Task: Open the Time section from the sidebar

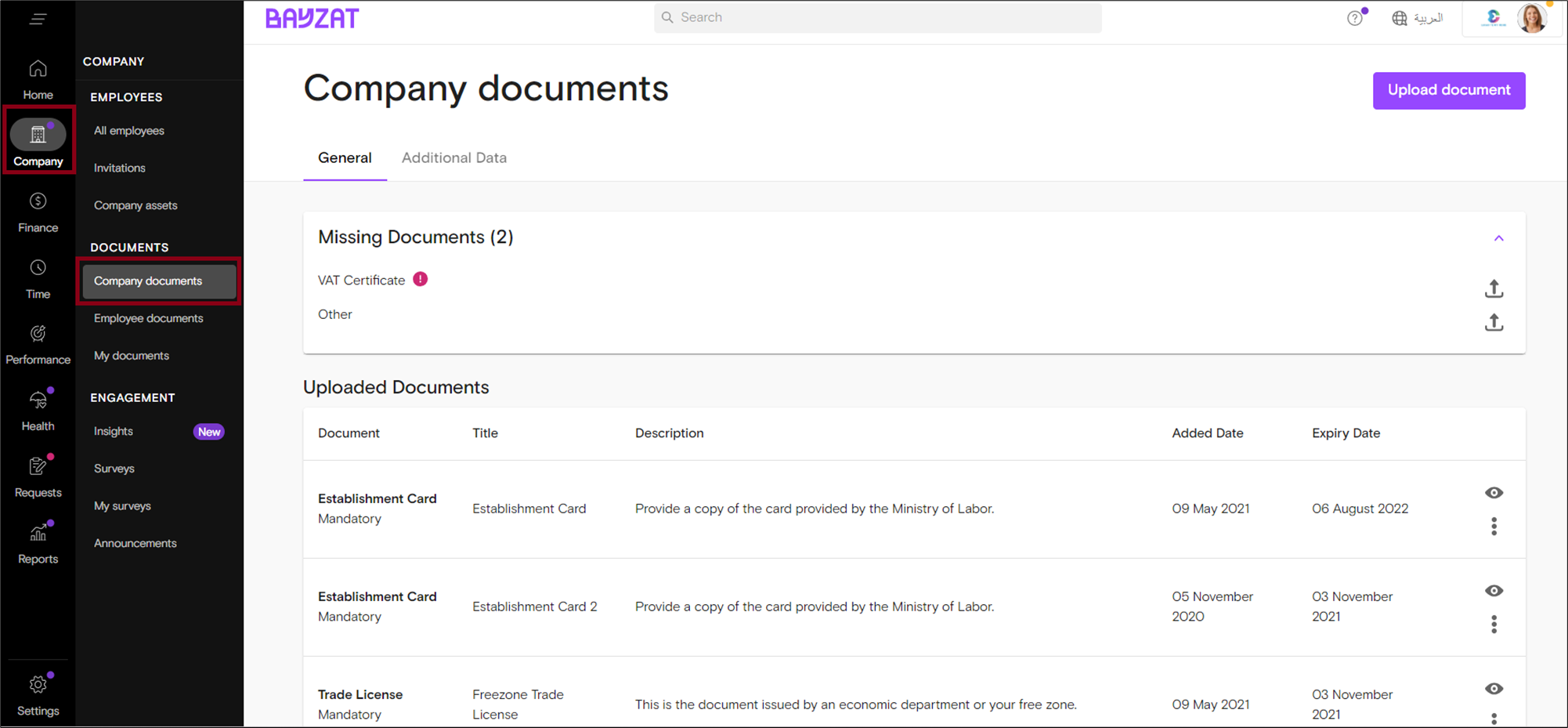Action: tap(38, 277)
